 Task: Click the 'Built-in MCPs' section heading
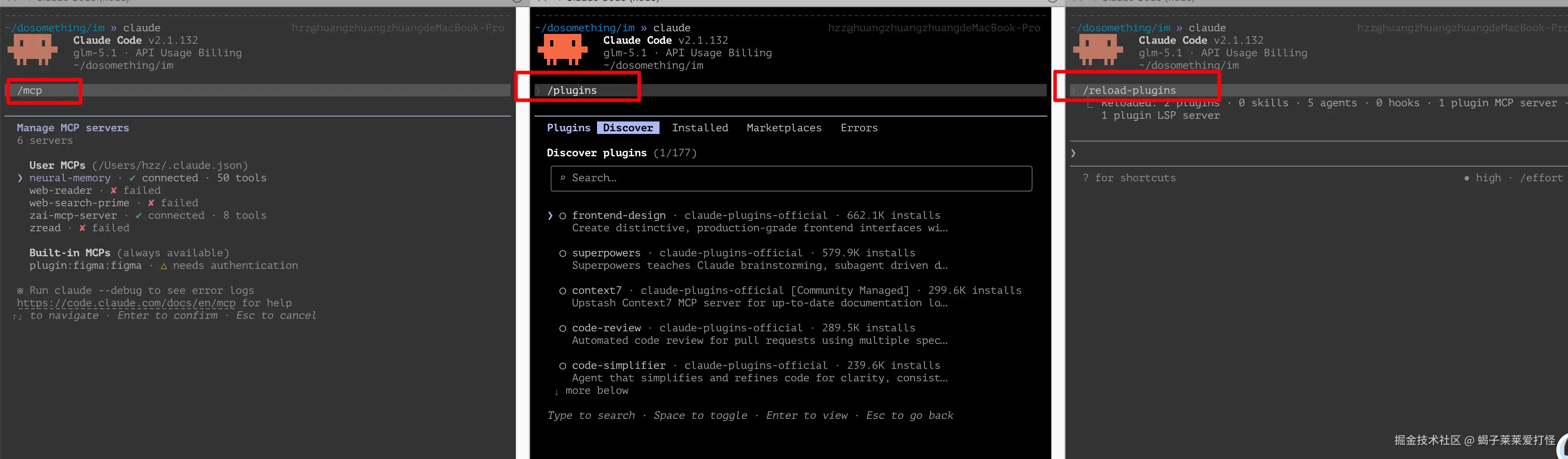pyautogui.click(x=70, y=253)
